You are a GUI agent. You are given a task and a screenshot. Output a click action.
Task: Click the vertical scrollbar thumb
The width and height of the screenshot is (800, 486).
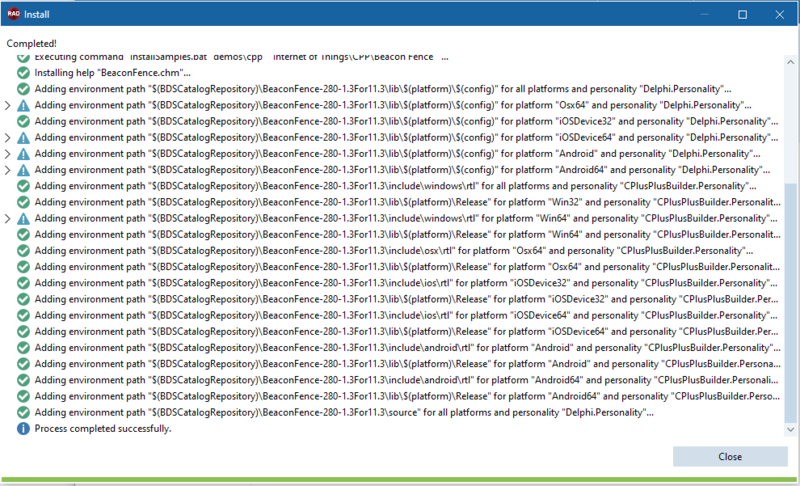click(790, 303)
